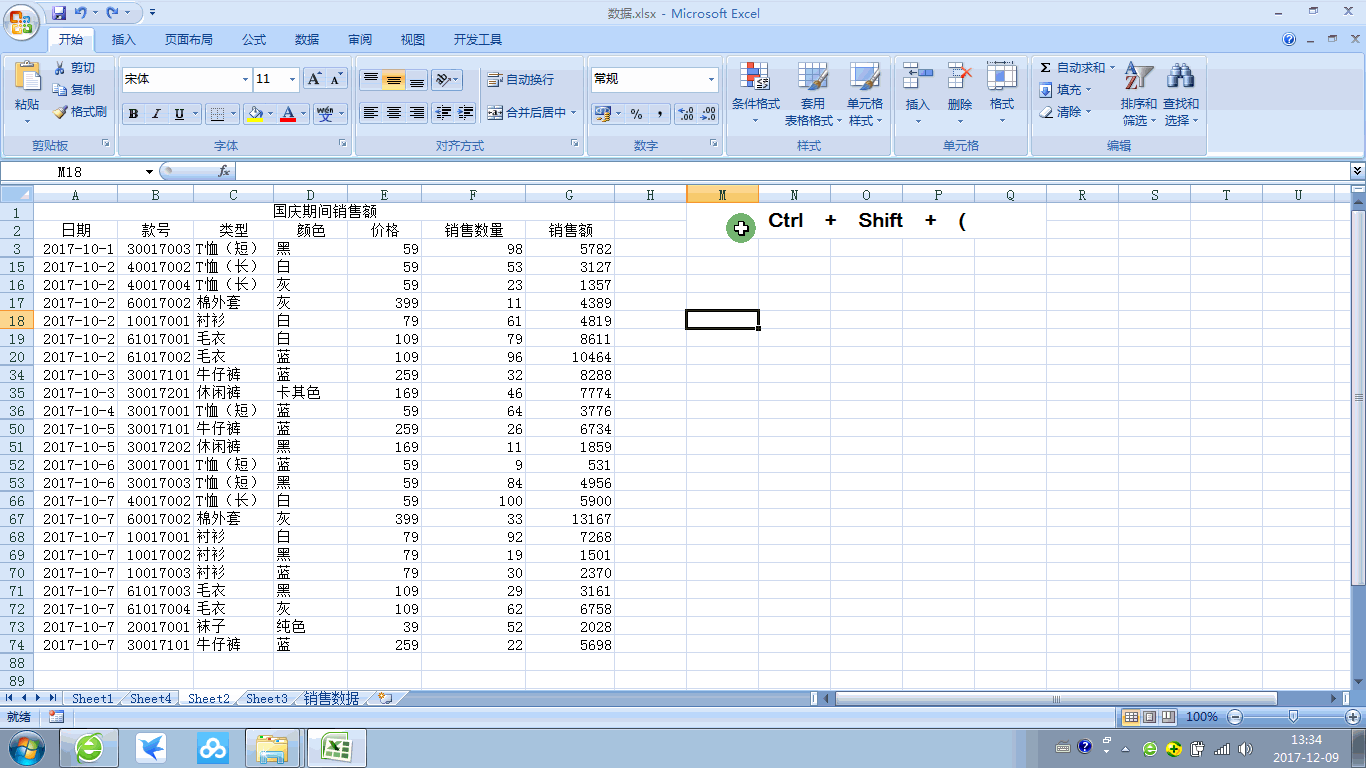This screenshot has height=768, width=1366.
Task: Open the 字体 group dialog launcher
Action: click(x=343, y=145)
